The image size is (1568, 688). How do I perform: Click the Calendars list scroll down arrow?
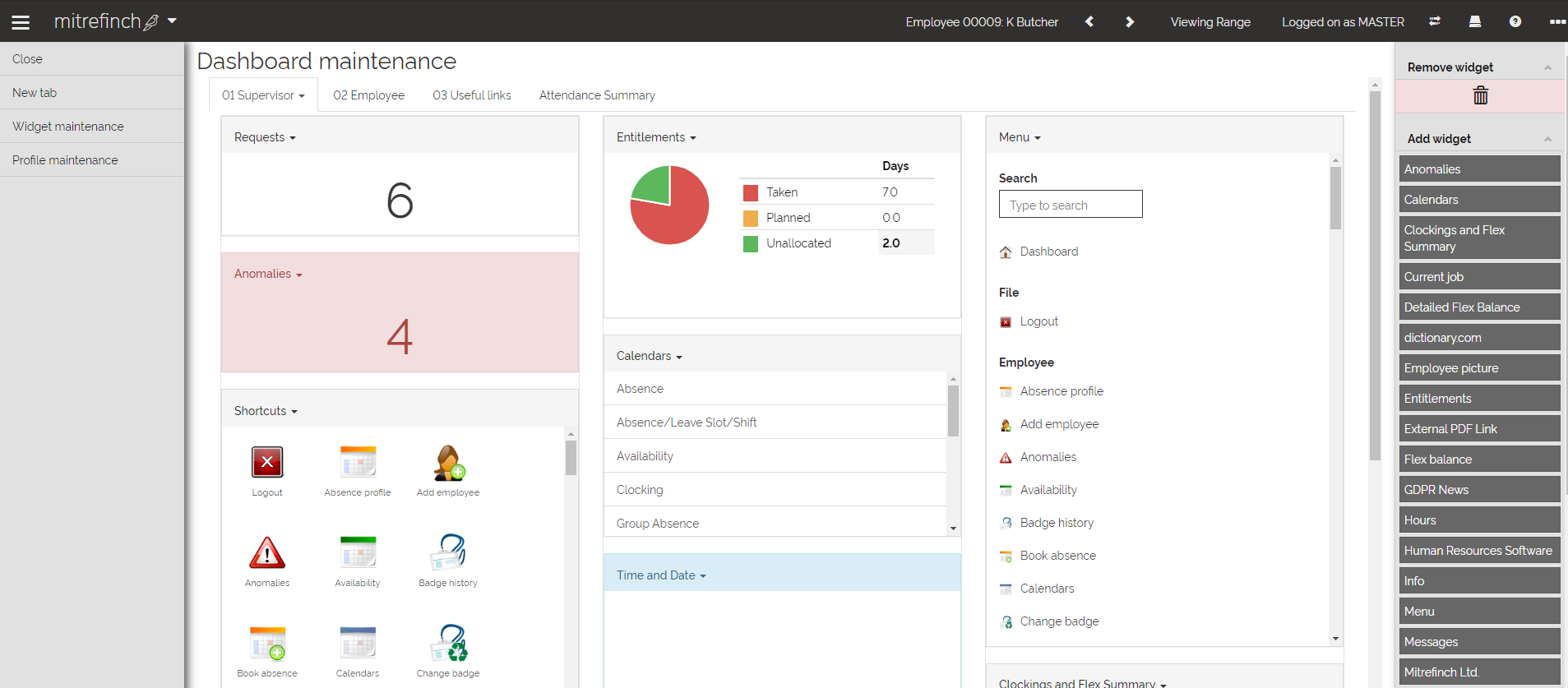tap(953, 529)
